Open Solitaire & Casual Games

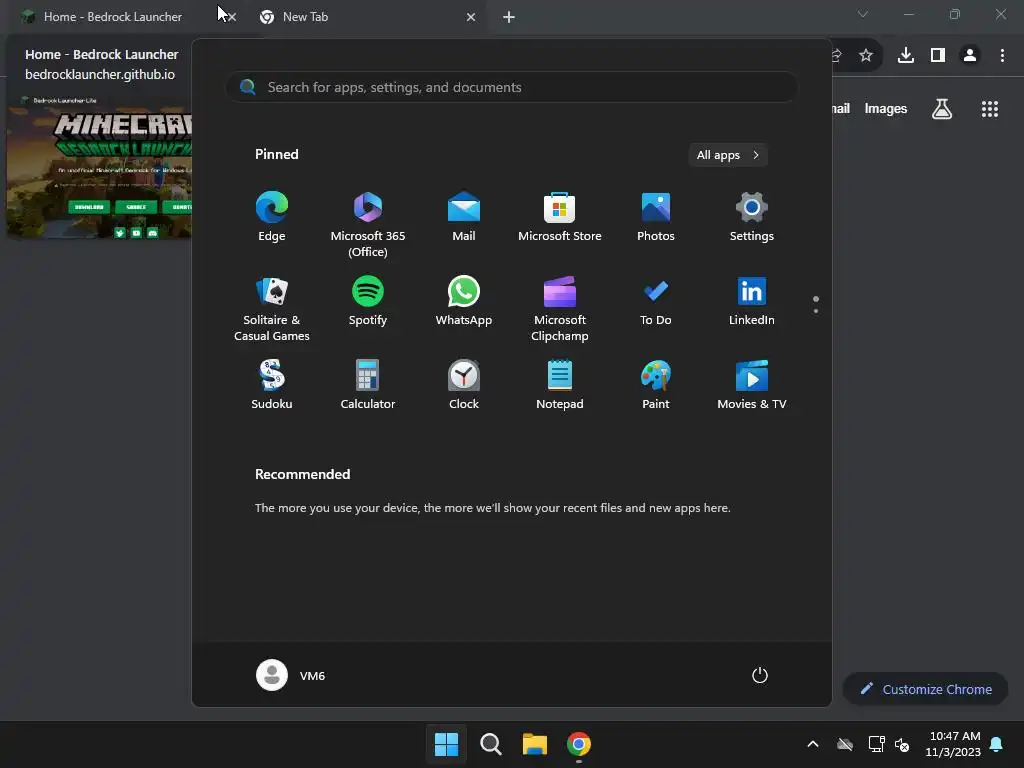pos(272,309)
